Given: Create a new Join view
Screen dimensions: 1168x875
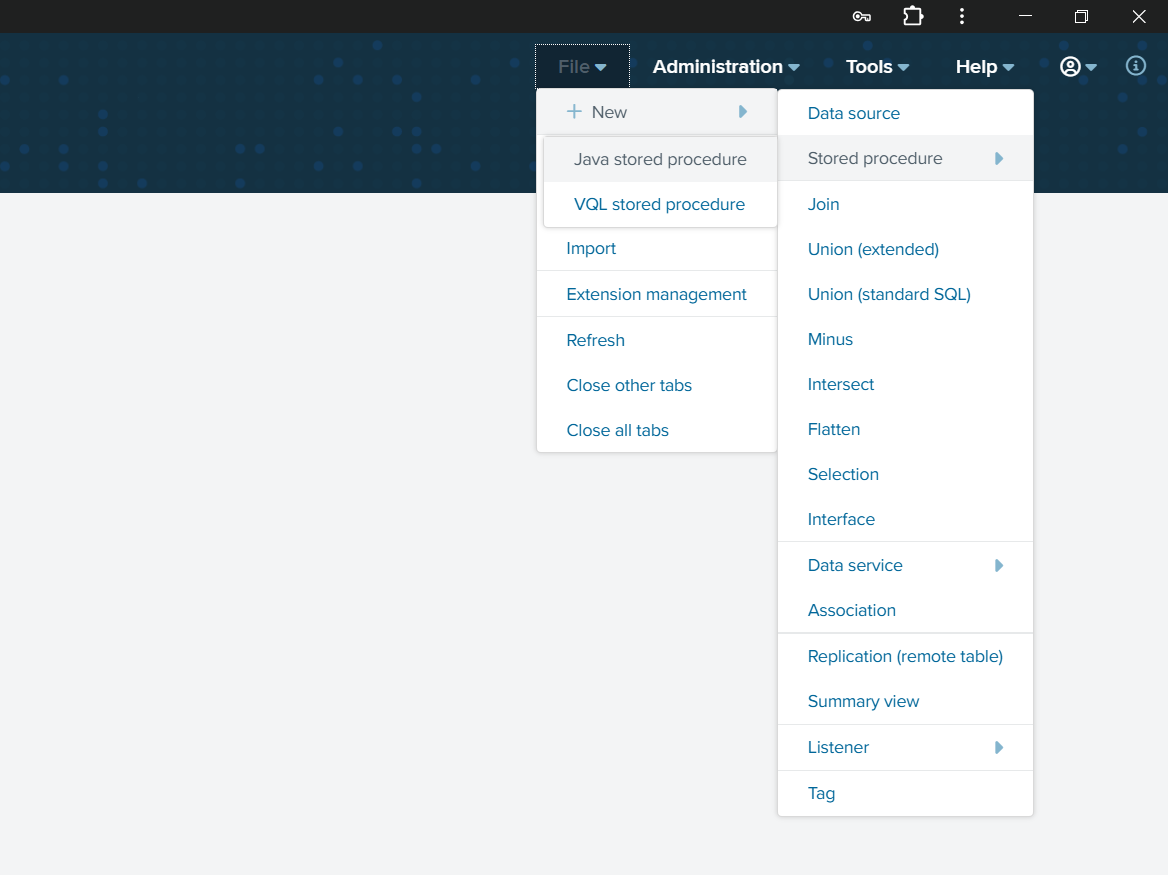Looking at the screenshot, I should (x=905, y=204).
